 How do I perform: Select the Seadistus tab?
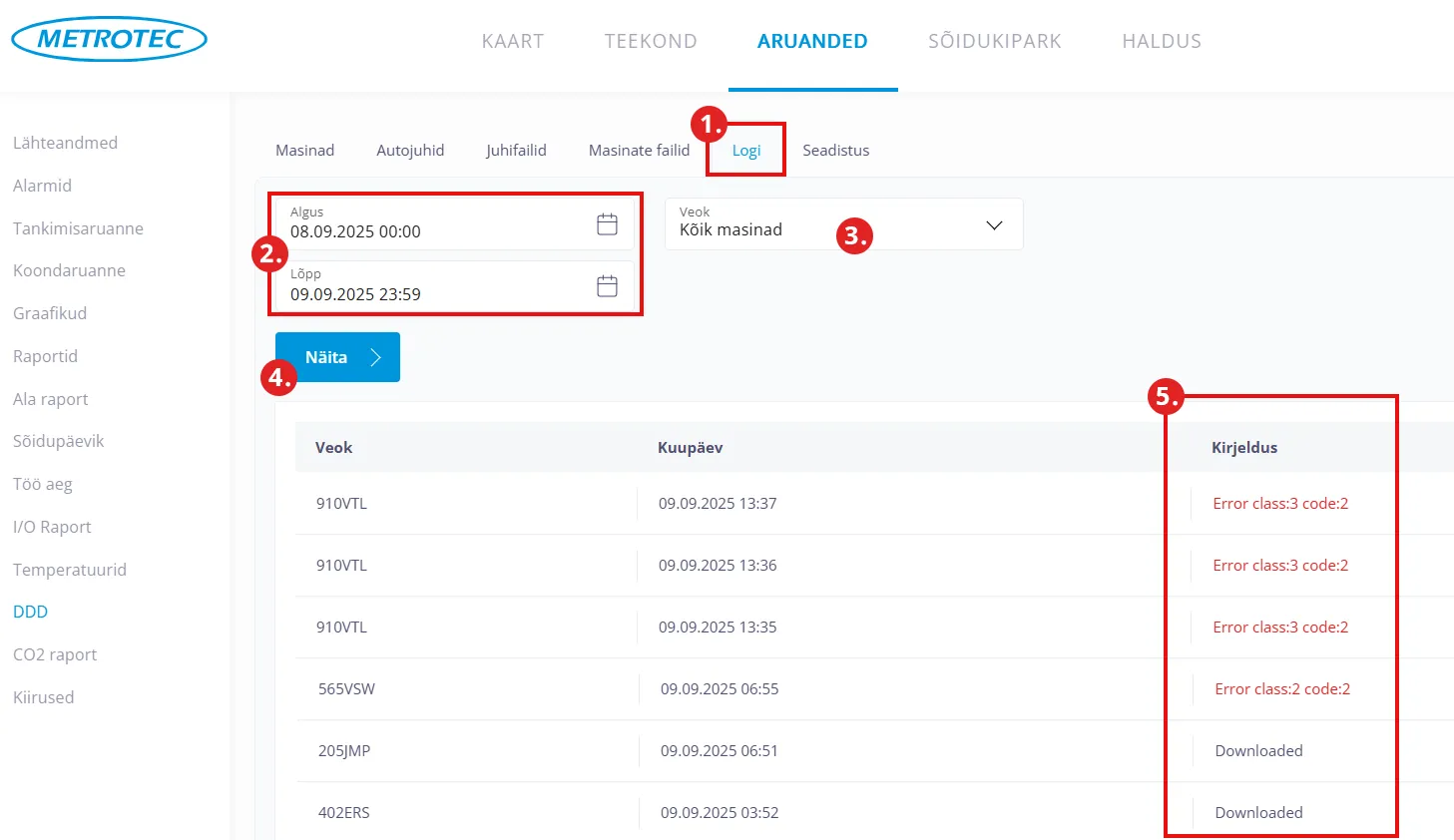coord(835,151)
